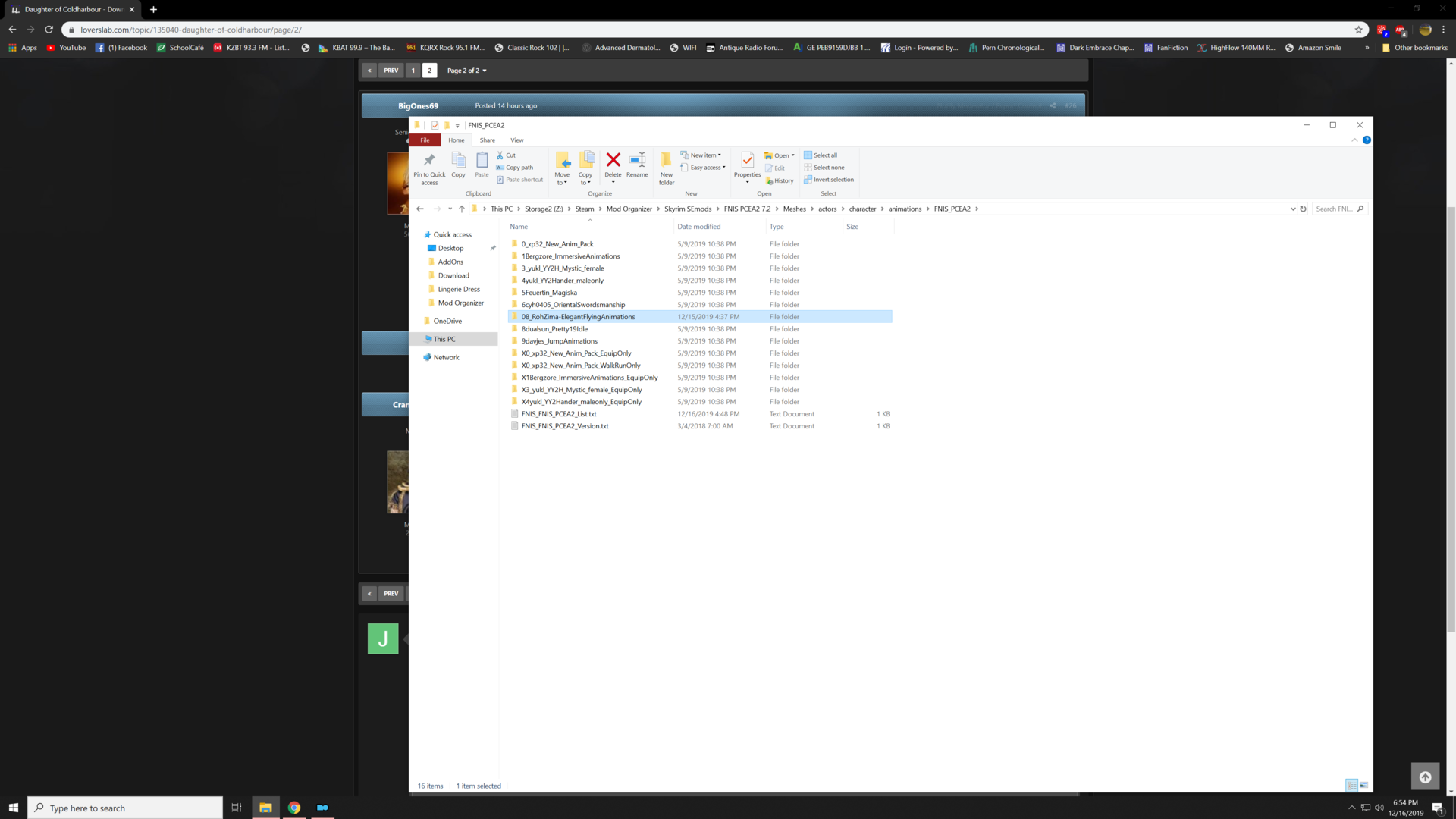Click the Properties checkmark in quick access toolbar
The width and height of the screenshot is (1456, 819).
435,126
